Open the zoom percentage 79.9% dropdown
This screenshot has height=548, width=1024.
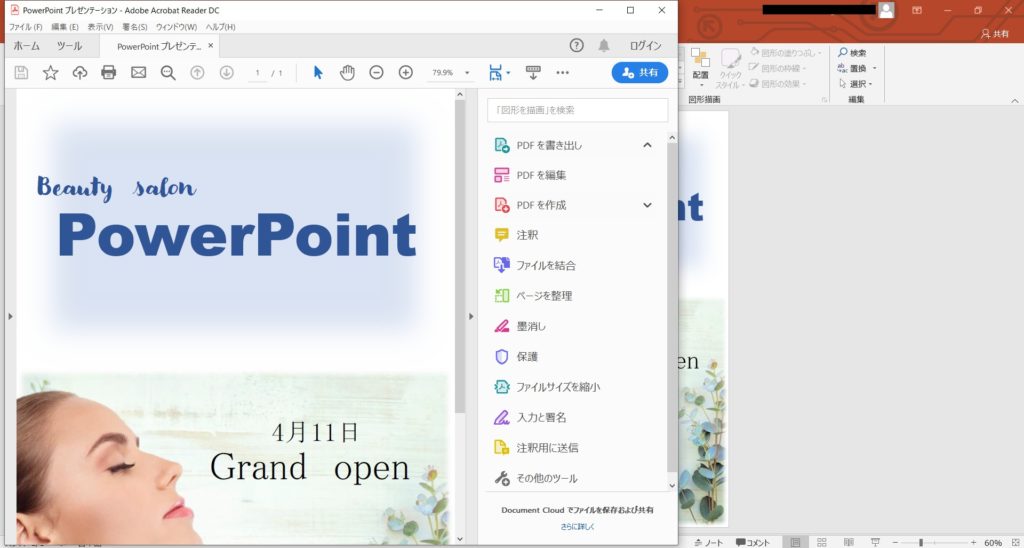click(x=467, y=73)
